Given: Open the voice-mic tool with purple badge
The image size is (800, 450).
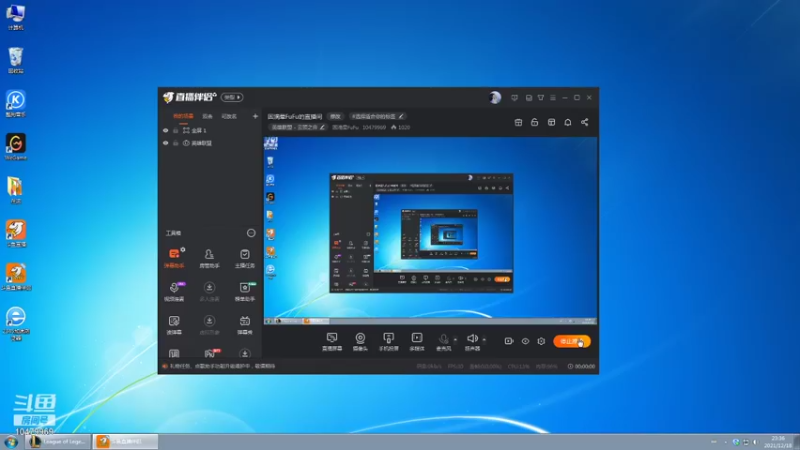Looking at the screenshot, I should tap(174, 291).
